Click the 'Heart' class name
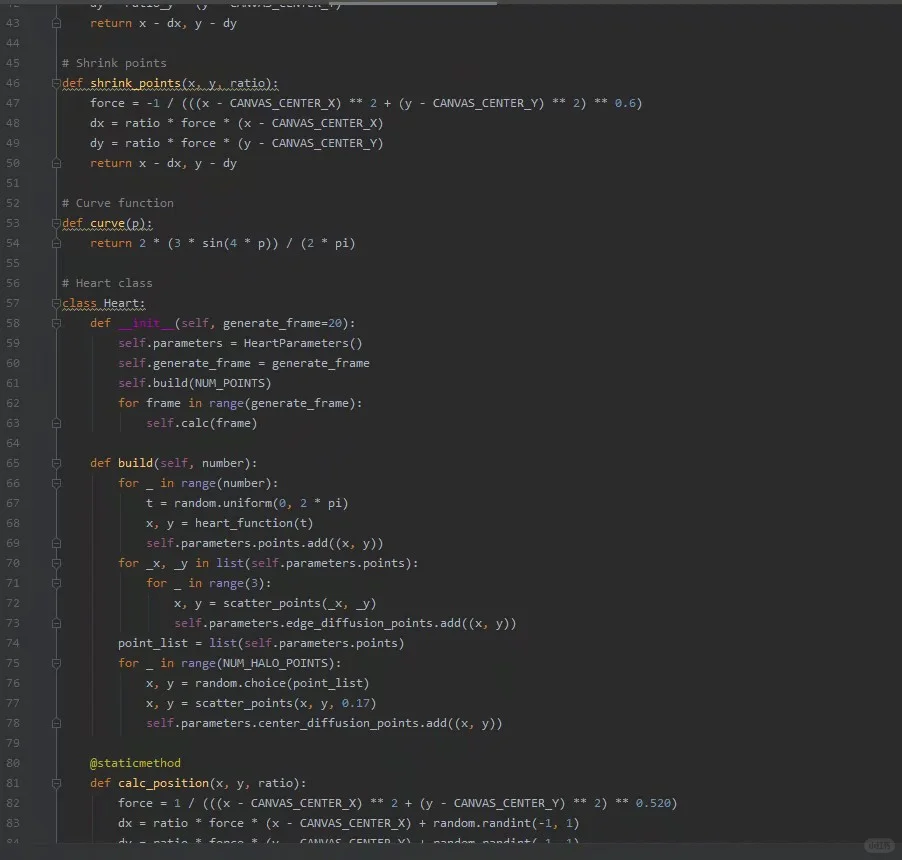902x860 pixels. click(121, 303)
